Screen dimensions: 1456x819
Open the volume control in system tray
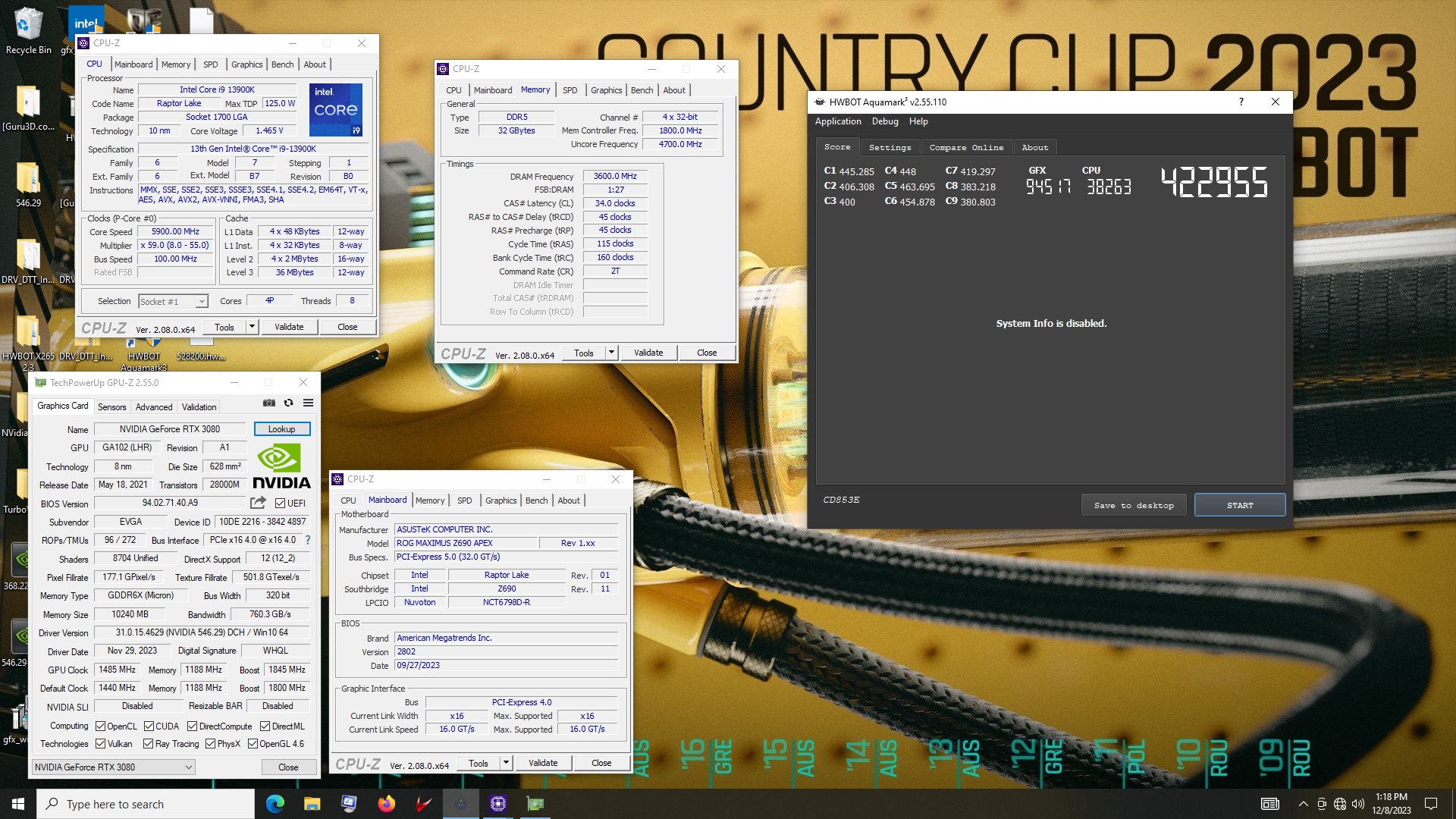coord(1357,804)
